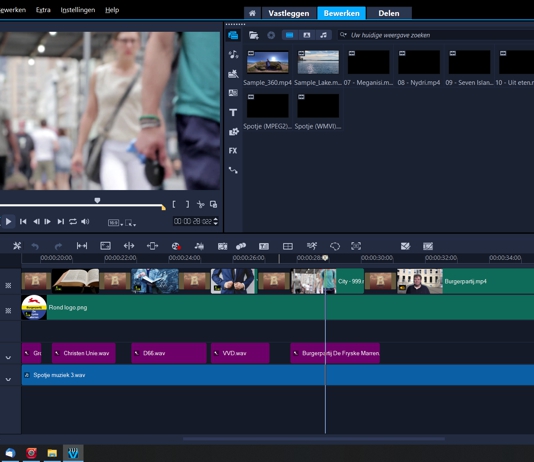Open the Help menu
Screen dimensions: 534x462
[x=112, y=10]
